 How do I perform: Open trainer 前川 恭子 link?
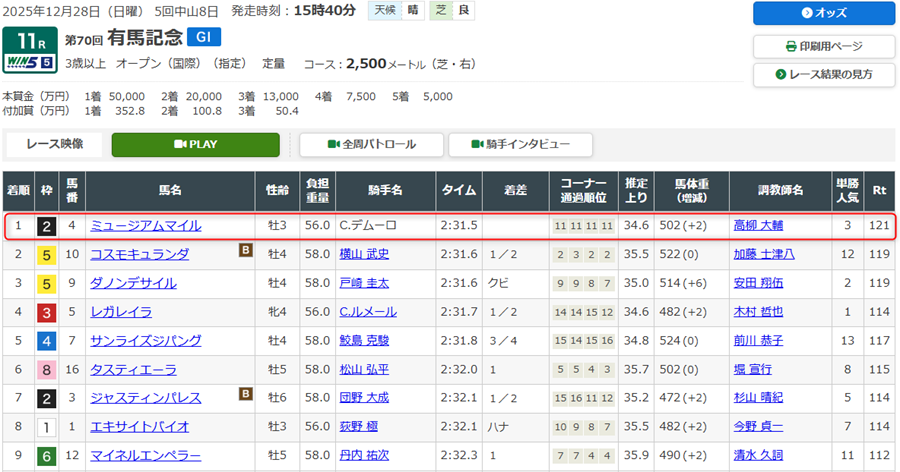click(758, 341)
